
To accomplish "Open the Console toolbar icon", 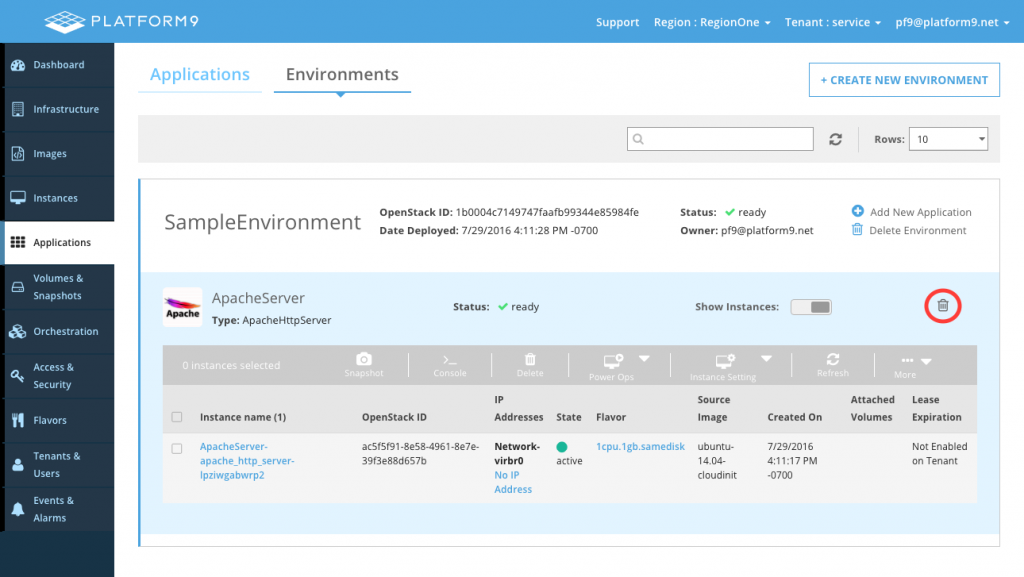I will pyautogui.click(x=449, y=360).
